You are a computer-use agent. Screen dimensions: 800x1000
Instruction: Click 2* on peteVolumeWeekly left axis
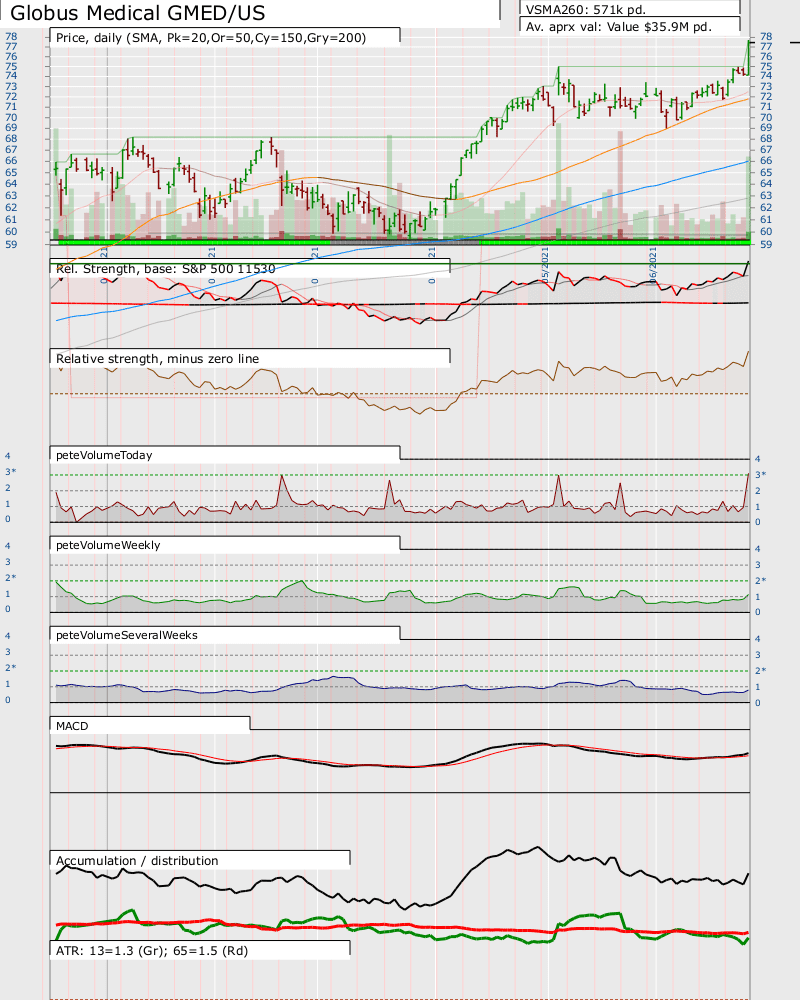click(10, 577)
